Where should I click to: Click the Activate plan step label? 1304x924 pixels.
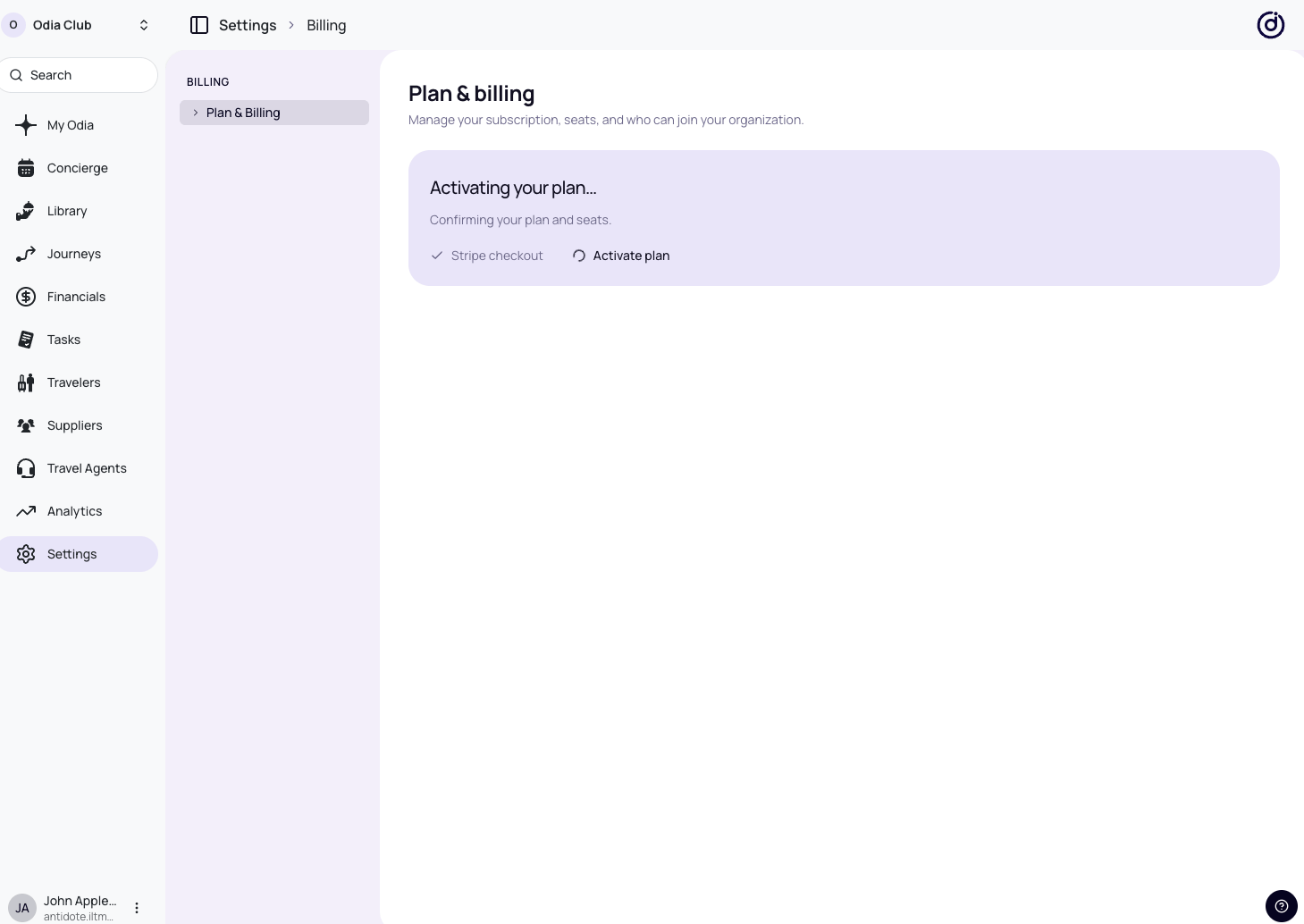point(631,256)
